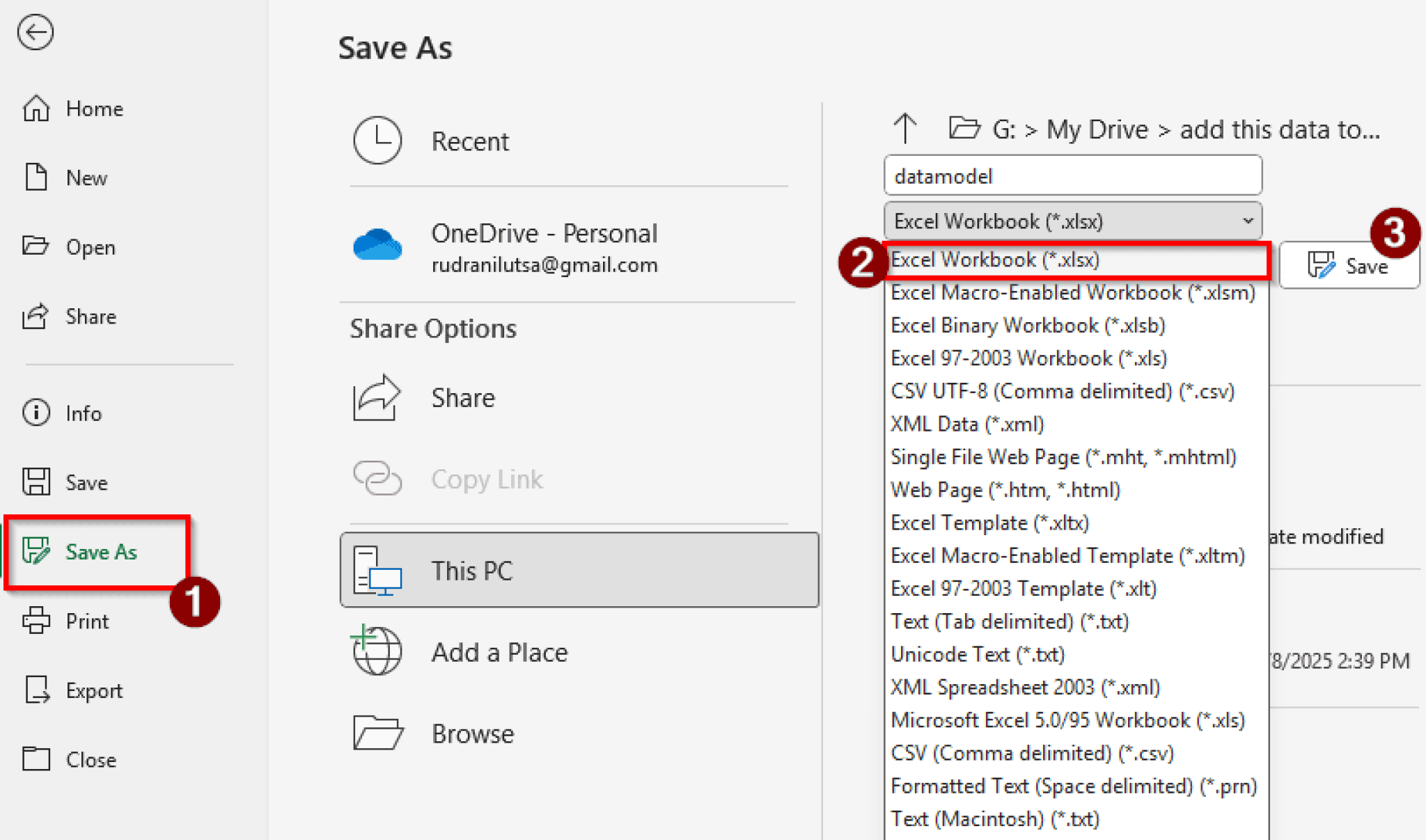Click My Drive in the breadcrumb path

[x=1095, y=129]
